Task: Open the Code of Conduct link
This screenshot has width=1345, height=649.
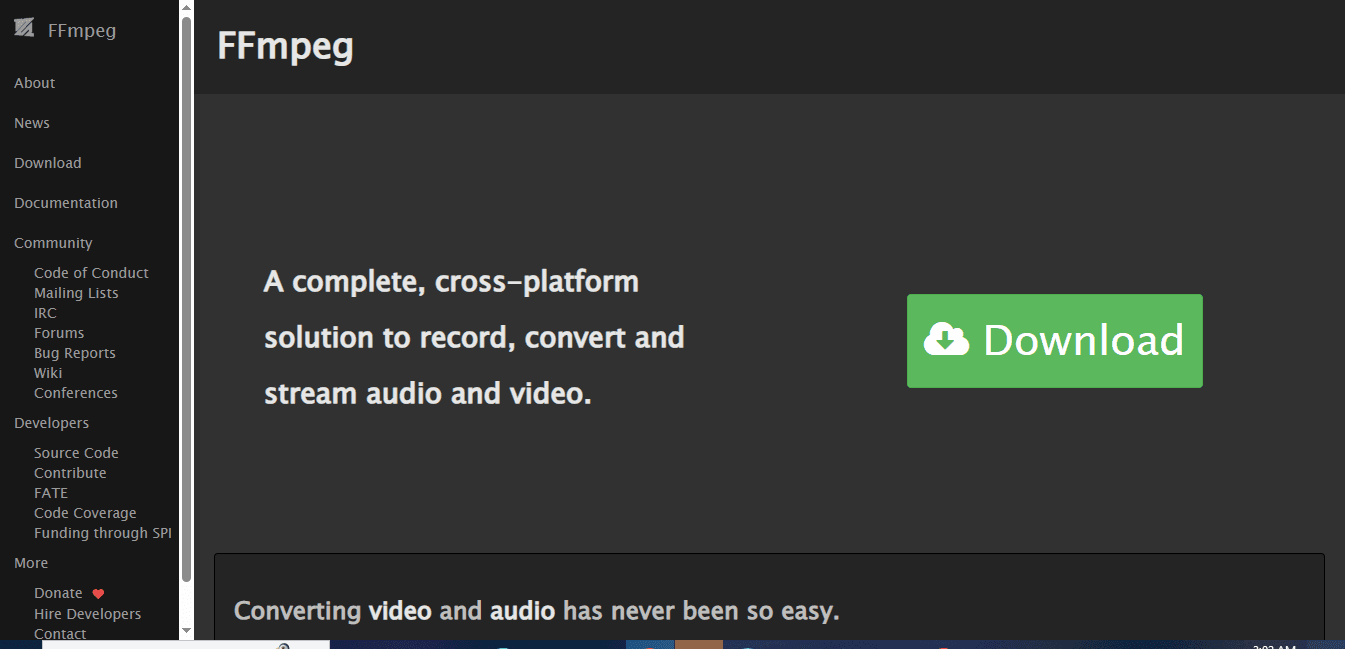Action: tap(91, 273)
